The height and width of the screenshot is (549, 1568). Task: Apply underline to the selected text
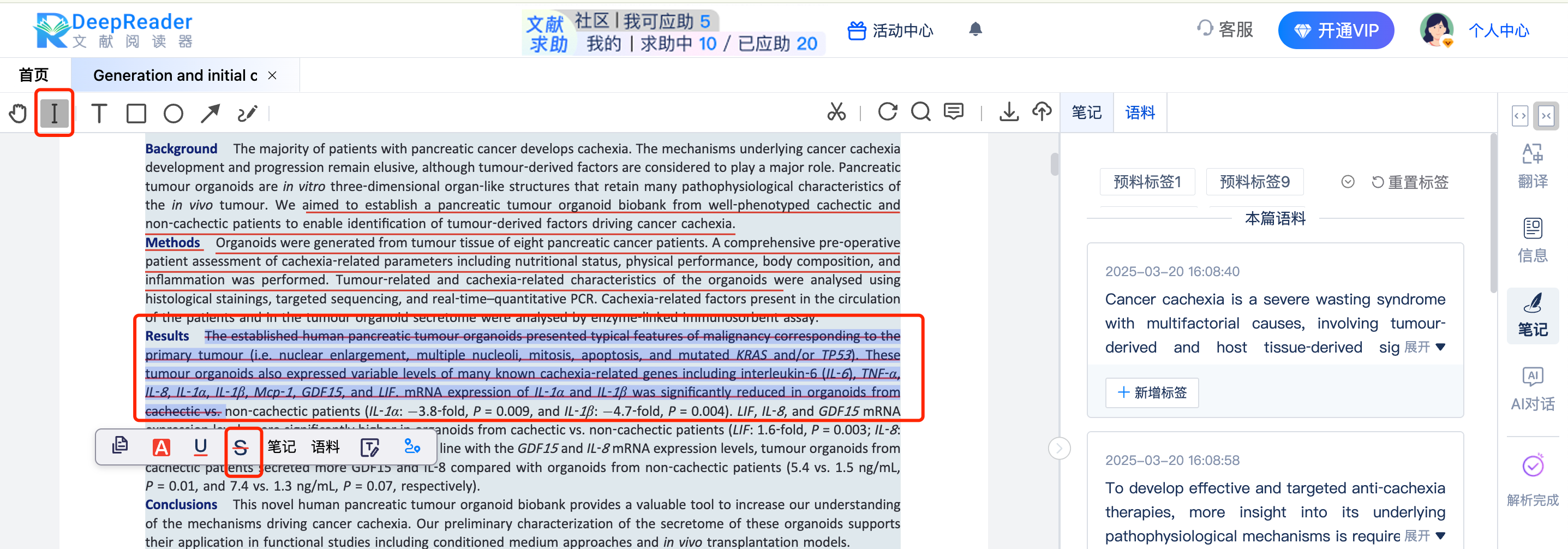pyautogui.click(x=201, y=447)
